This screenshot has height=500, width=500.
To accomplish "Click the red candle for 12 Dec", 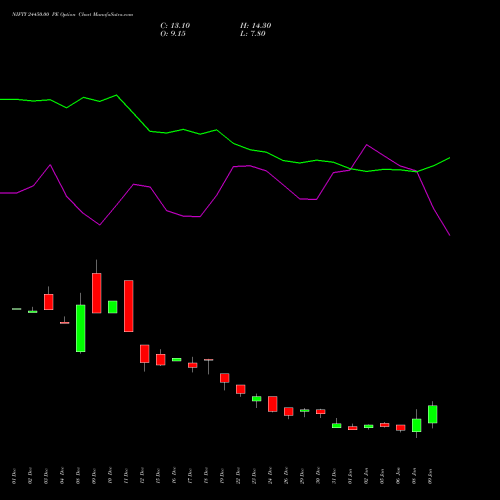I will tap(145, 354).
